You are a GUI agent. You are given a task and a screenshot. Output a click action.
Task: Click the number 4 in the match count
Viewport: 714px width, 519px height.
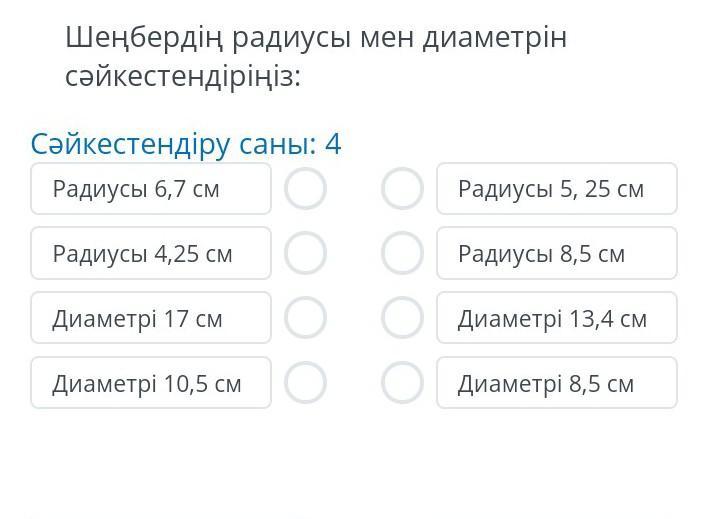tap(333, 144)
